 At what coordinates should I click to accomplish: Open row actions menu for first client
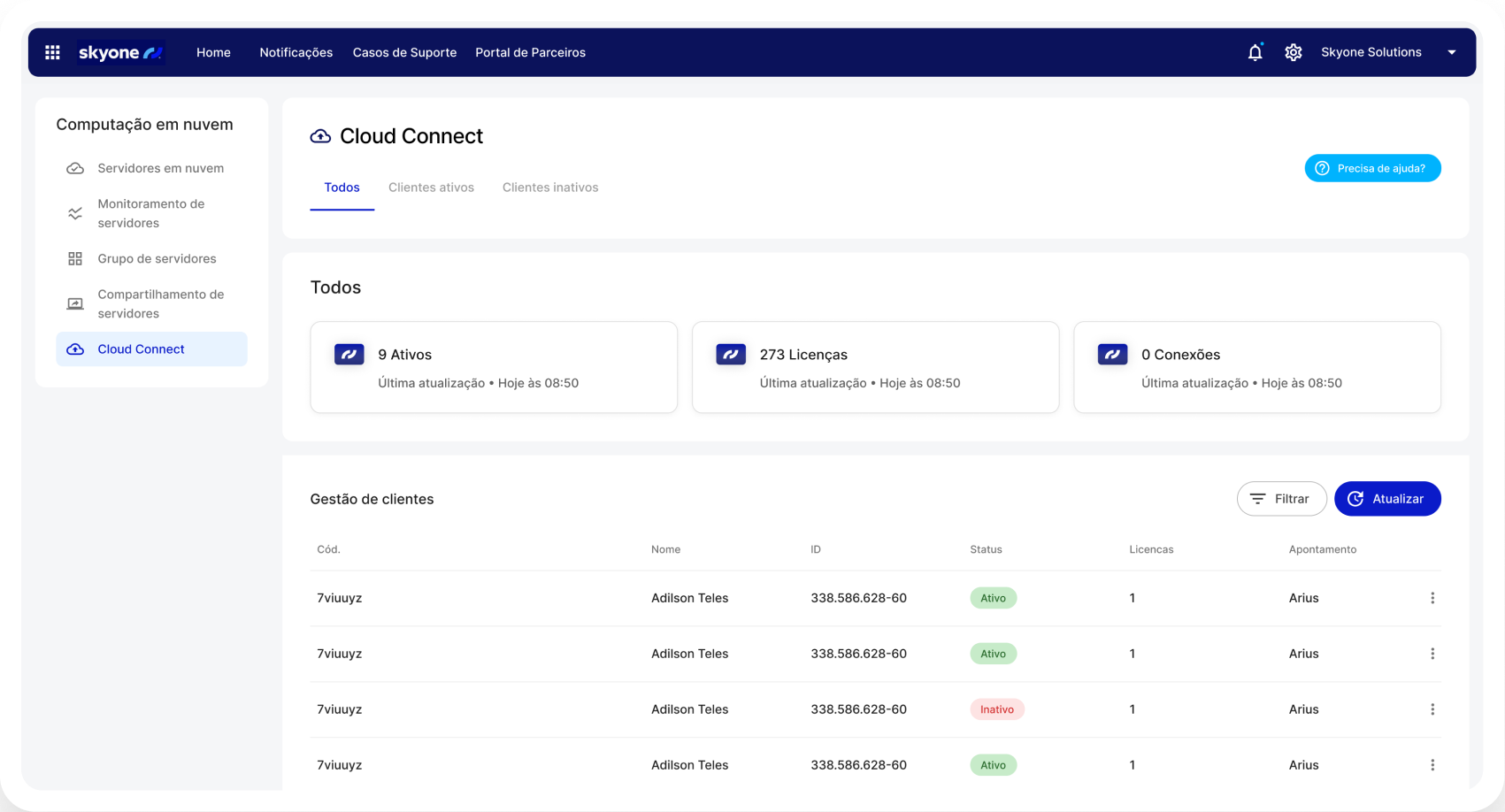(1432, 598)
